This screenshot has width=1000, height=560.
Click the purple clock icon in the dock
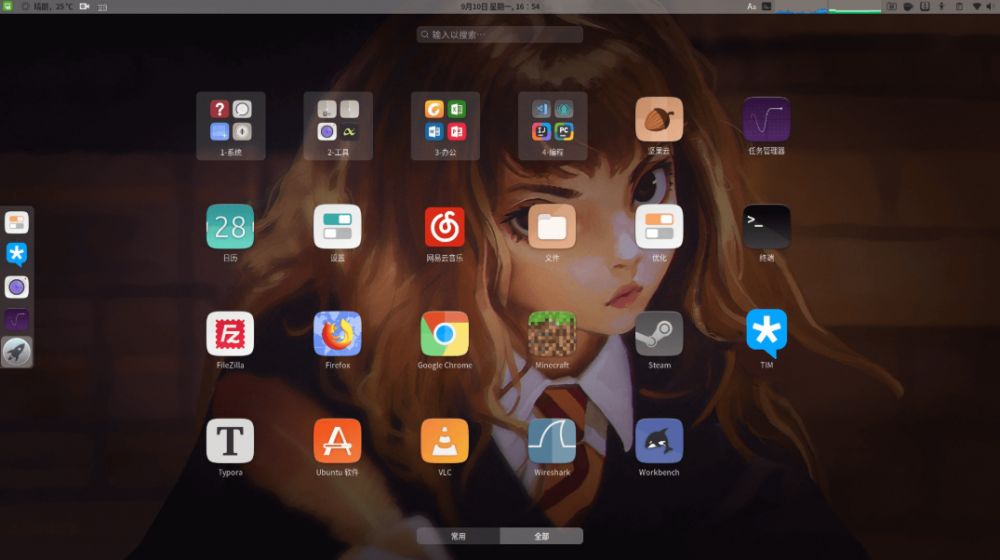pyautogui.click(x=17, y=287)
